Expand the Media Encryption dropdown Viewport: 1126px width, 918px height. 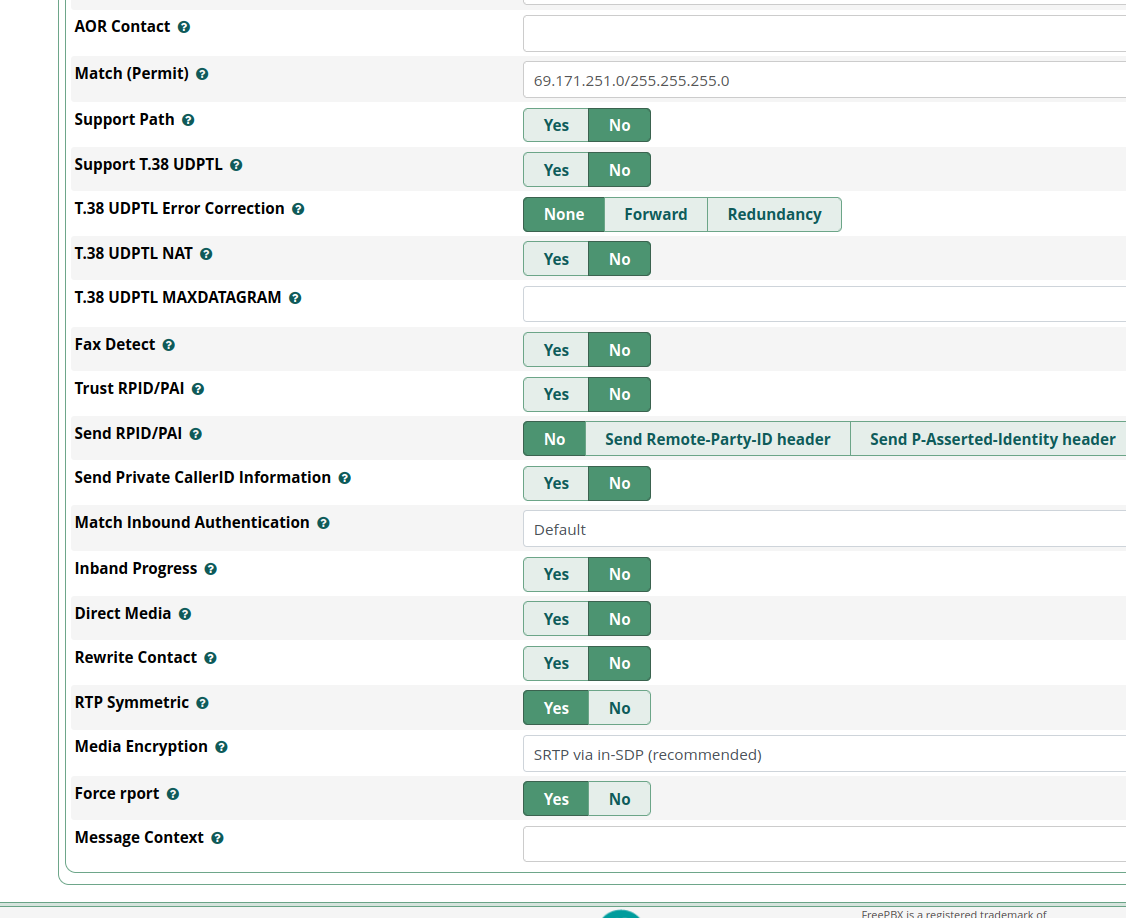pos(824,754)
